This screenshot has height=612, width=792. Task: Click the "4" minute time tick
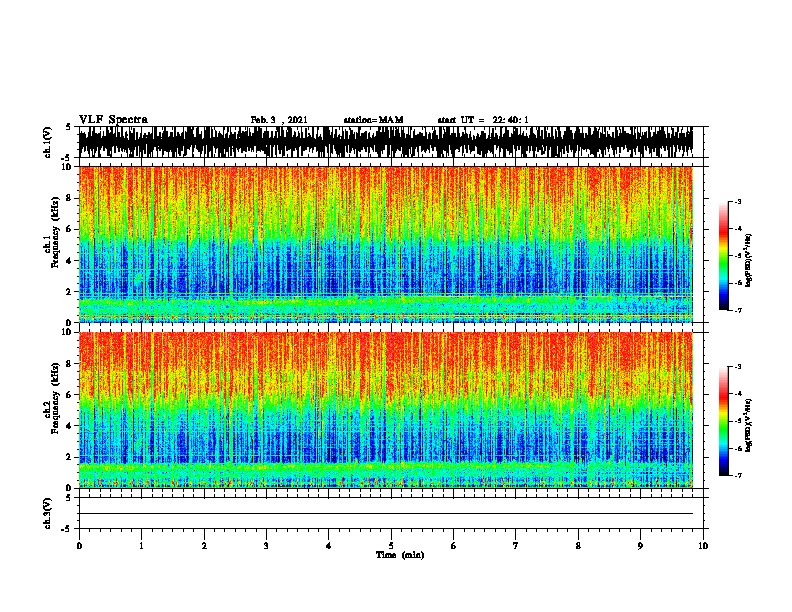click(329, 546)
